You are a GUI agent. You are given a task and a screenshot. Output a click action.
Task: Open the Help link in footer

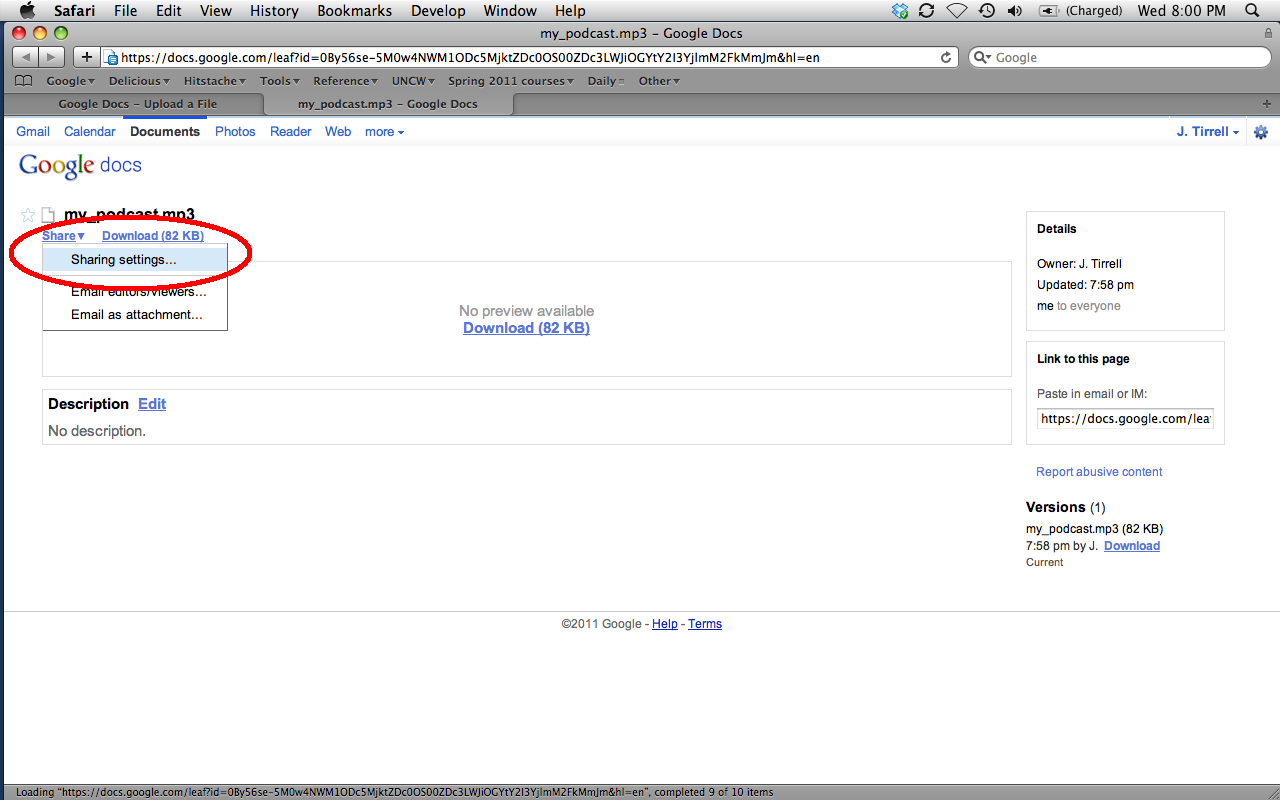click(665, 624)
